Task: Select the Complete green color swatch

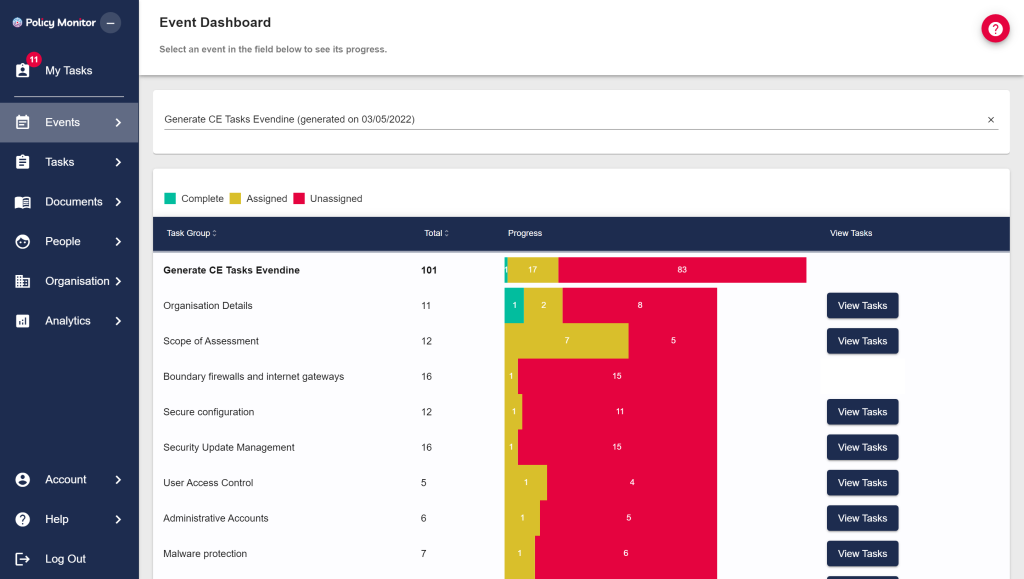Action: click(169, 198)
